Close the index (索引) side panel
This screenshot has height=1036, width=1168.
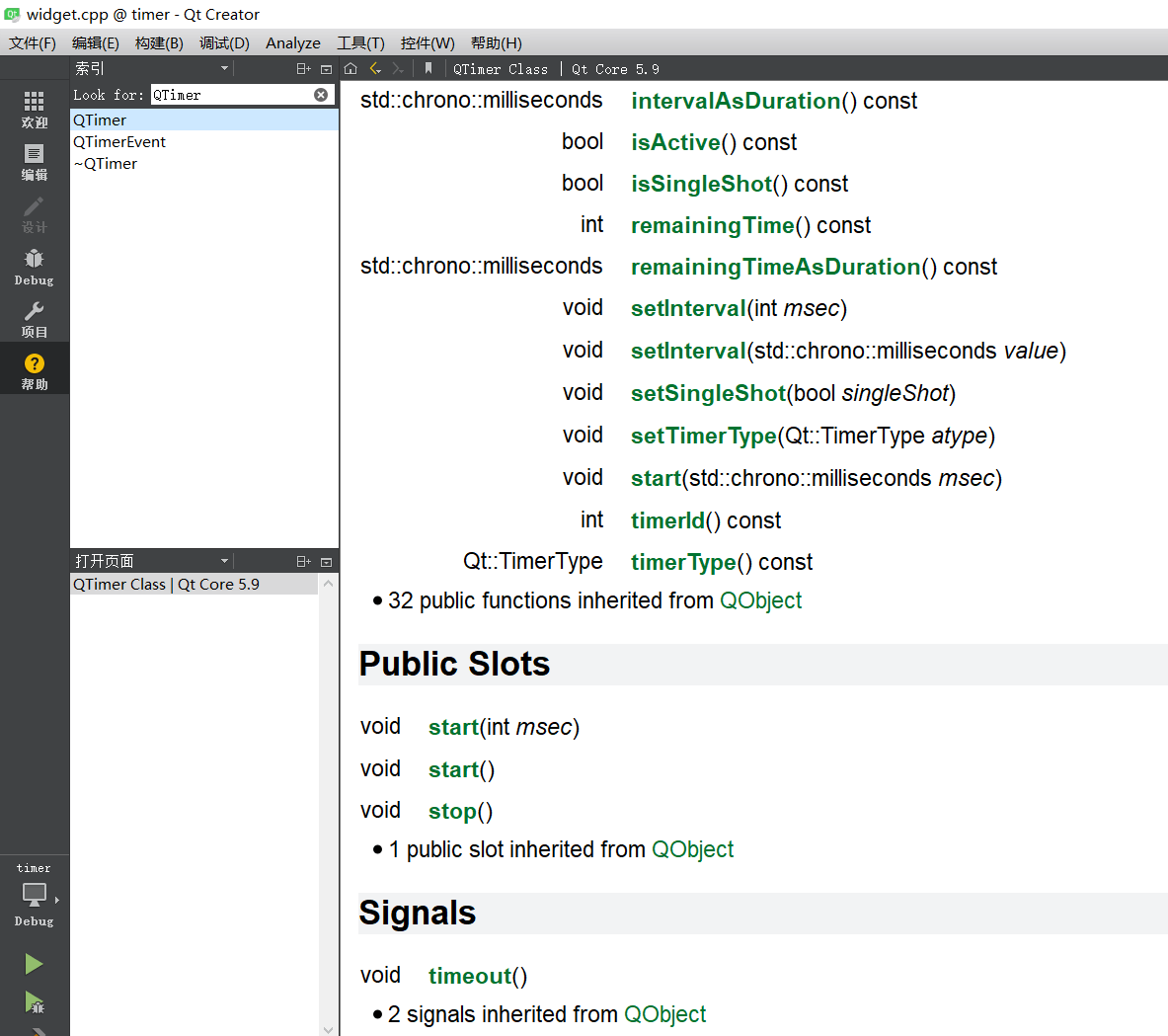tap(326, 68)
